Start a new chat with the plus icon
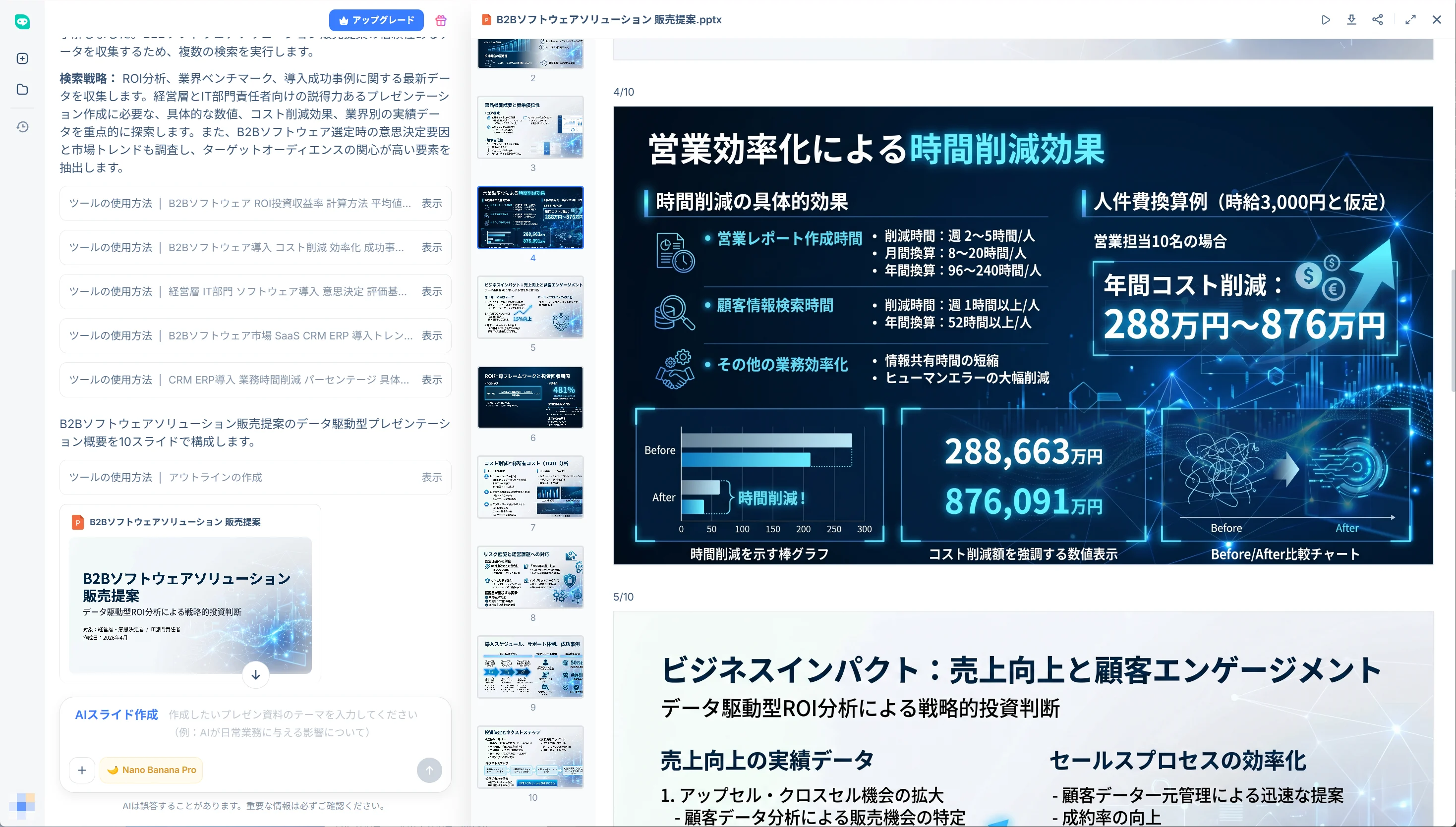This screenshot has height=827, width=1456. click(x=22, y=58)
